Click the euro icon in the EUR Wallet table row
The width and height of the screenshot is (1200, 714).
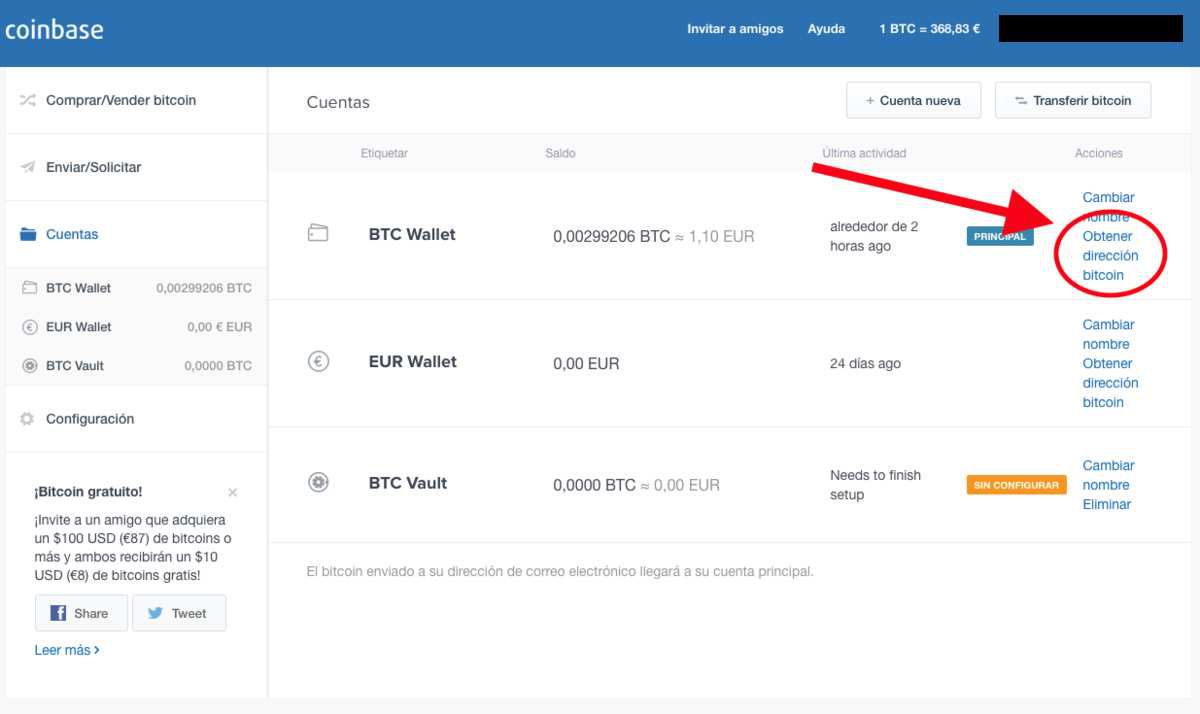coord(318,362)
